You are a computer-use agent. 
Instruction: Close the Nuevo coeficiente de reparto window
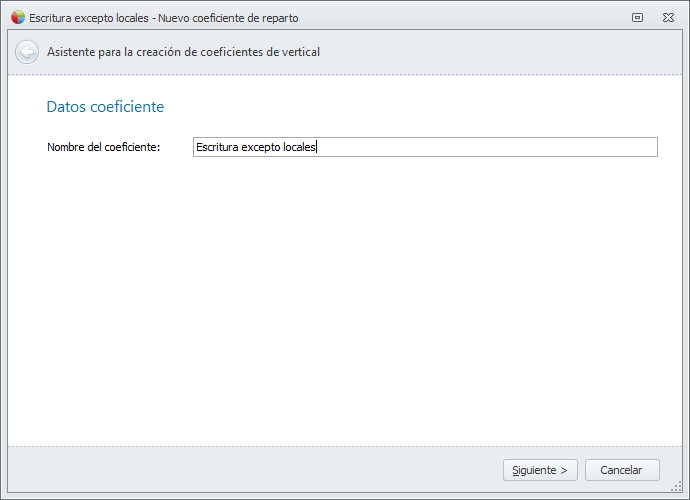[x=668, y=18]
